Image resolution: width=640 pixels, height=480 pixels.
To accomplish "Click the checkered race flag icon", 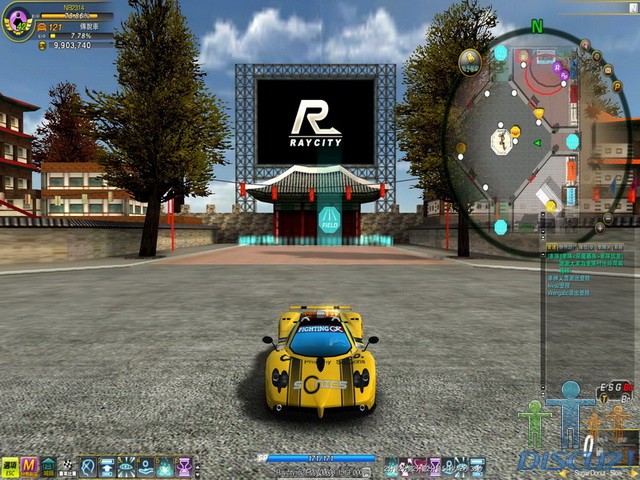I will click(x=67, y=467).
